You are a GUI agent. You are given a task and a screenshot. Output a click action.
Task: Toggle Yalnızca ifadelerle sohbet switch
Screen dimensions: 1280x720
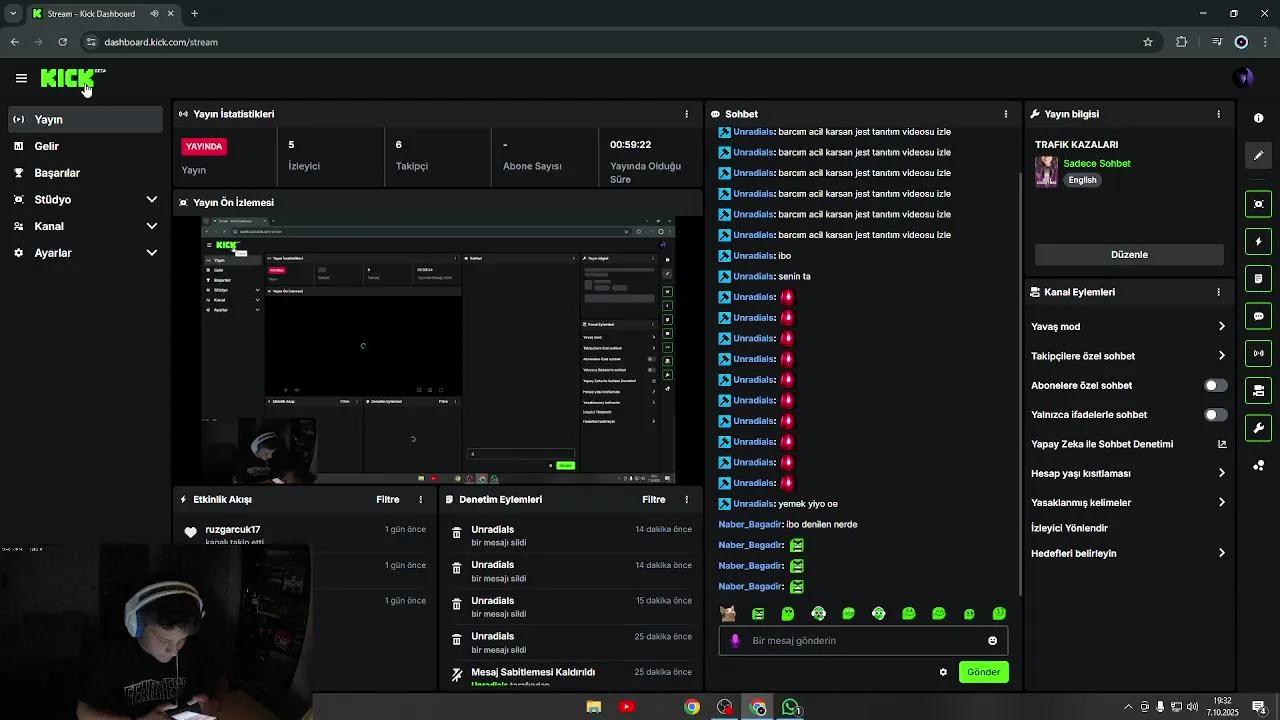click(1215, 415)
